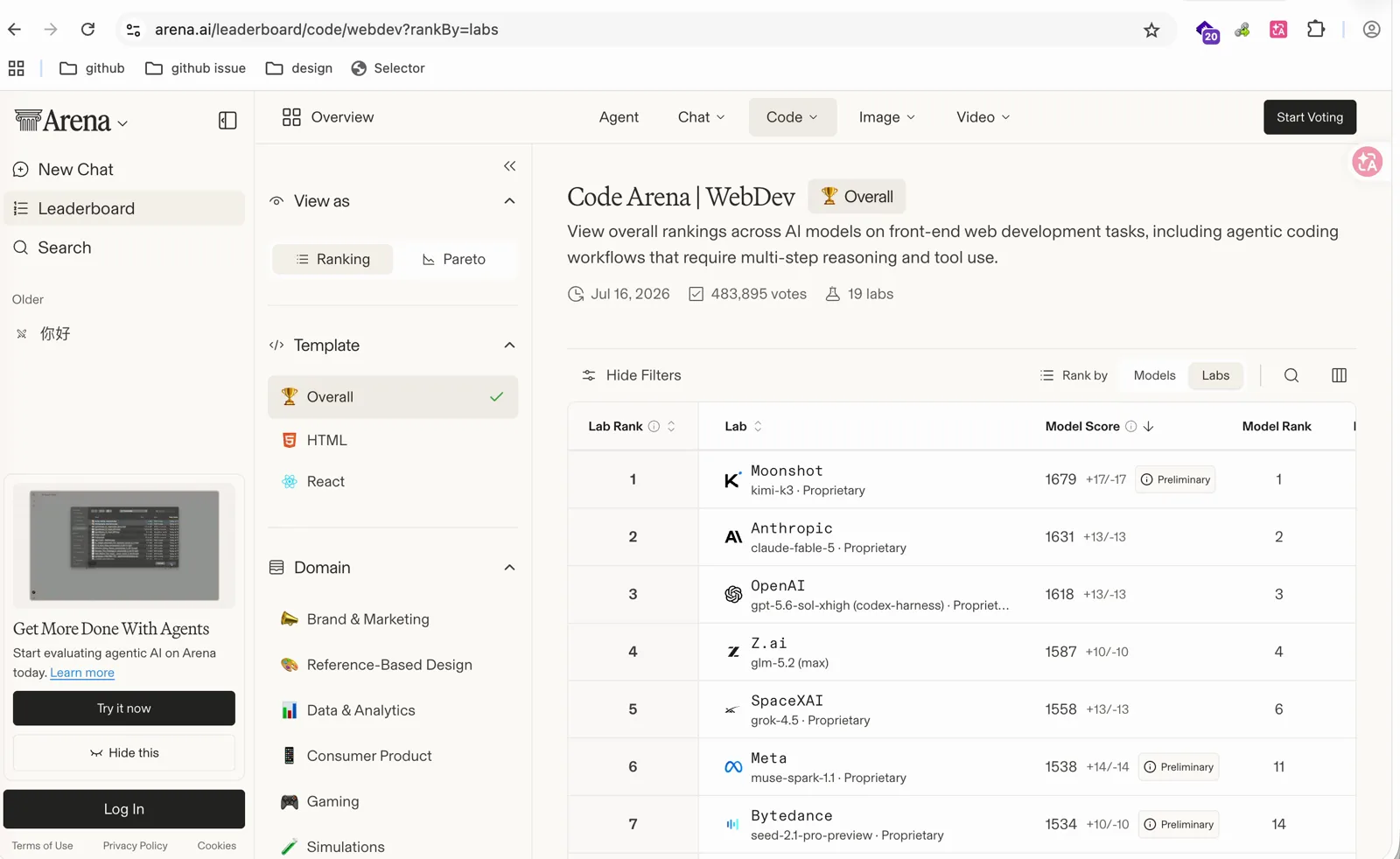Image resolution: width=1400 pixels, height=859 pixels.
Task: Click the Log In button
Action: pyautogui.click(x=124, y=809)
